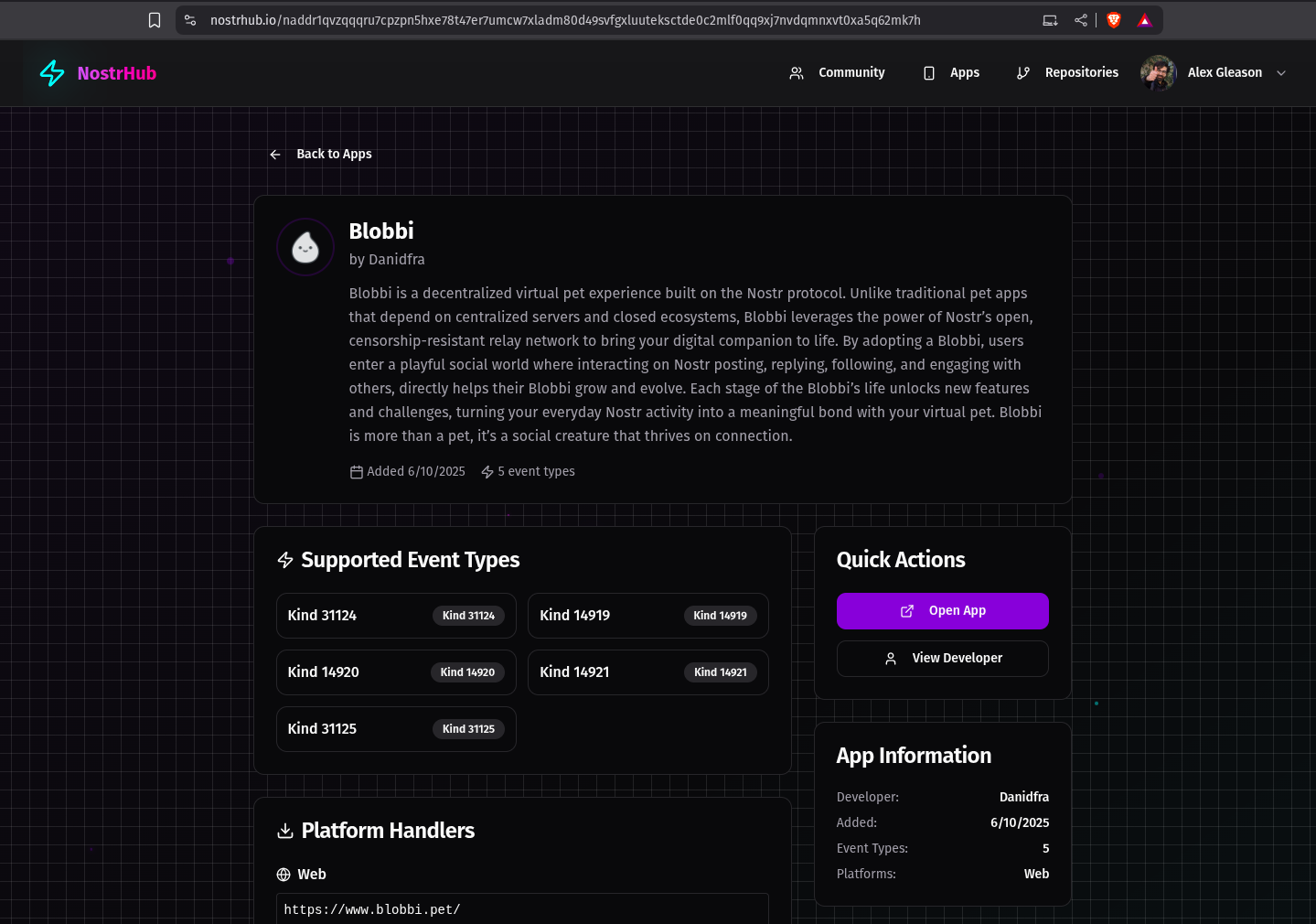Click the 'App Information' heading

click(914, 756)
